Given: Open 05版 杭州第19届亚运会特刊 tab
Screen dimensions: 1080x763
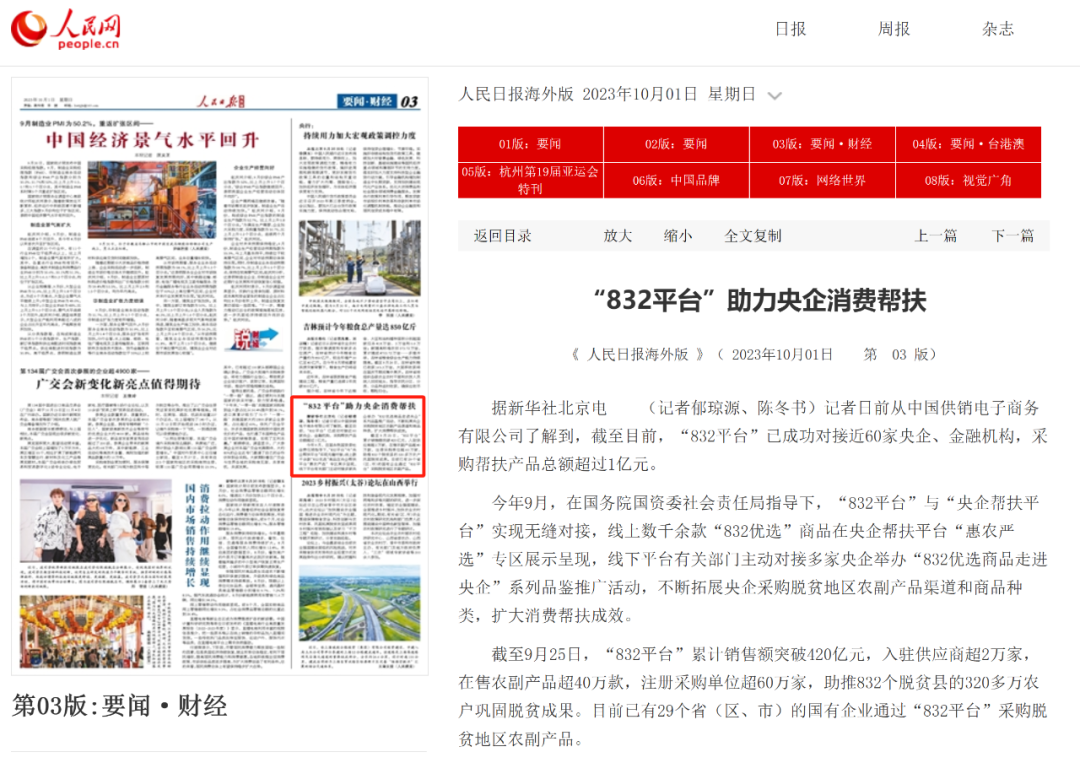Looking at the screenshot, I should click(530, 180).
